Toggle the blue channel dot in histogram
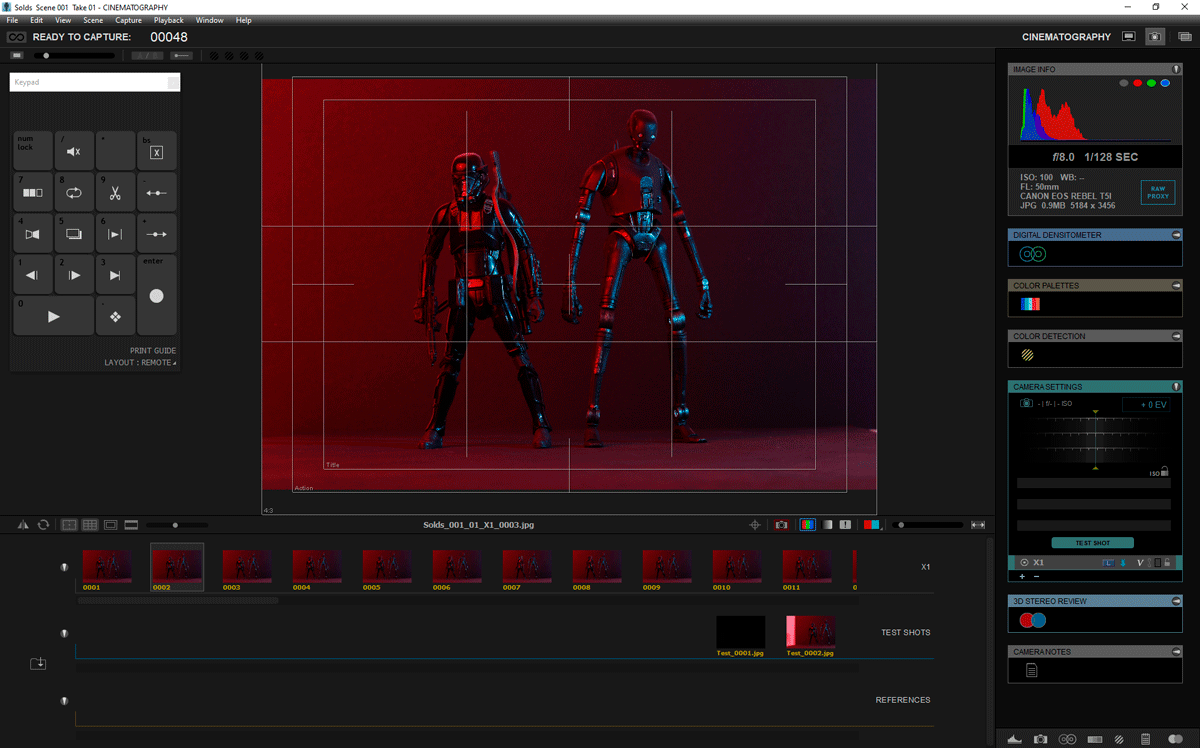 point(1165,83)
